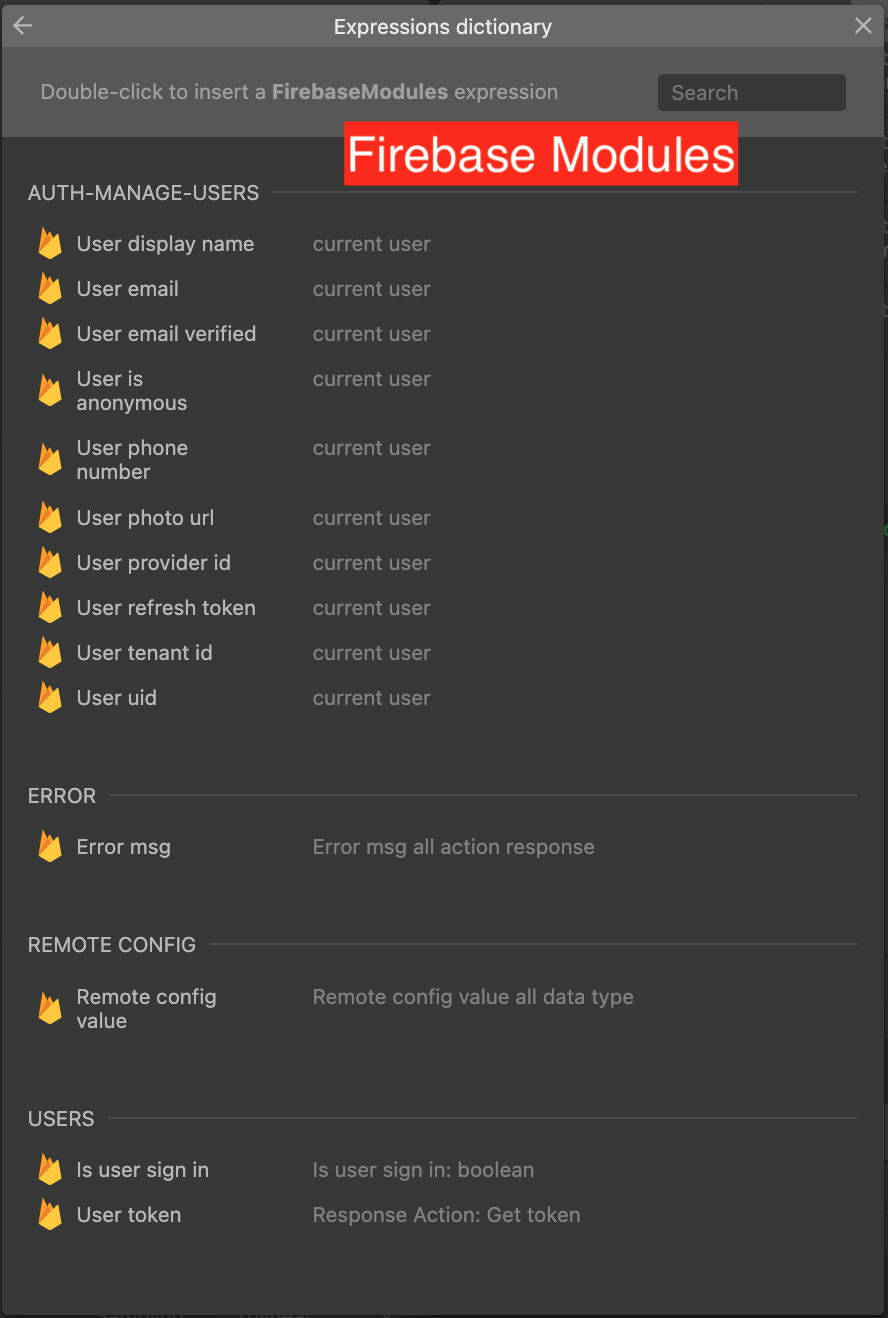Screen dimensions: 888x1318
Task: Click Firebase icon next to User token
Action: coord(50,1215)
